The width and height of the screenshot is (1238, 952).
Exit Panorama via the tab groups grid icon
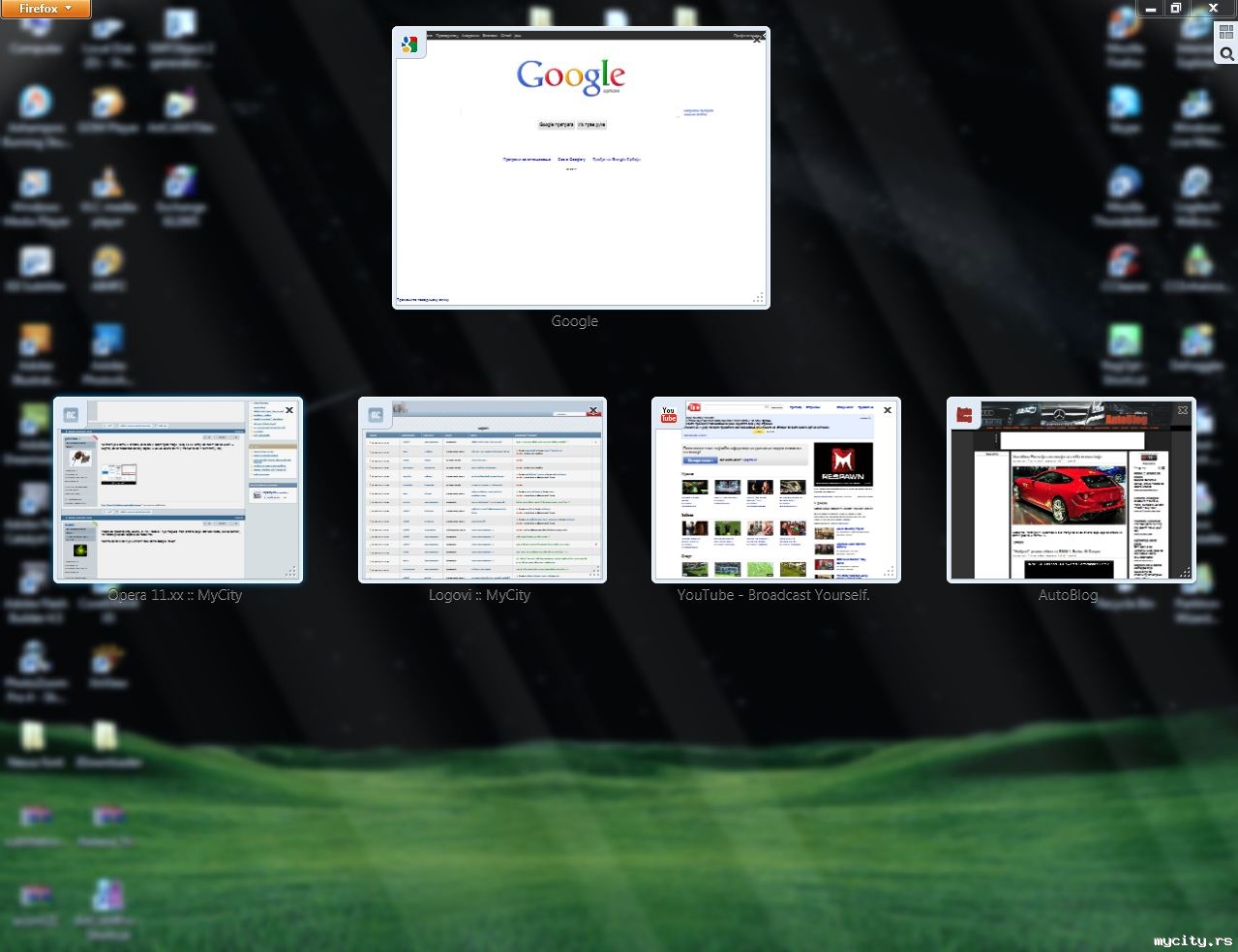1226,31
